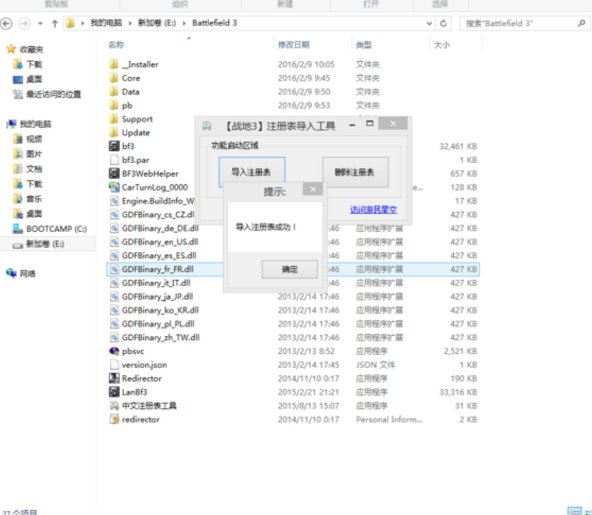
Task: Click the search magnifier icon
Action: [582, 23]
